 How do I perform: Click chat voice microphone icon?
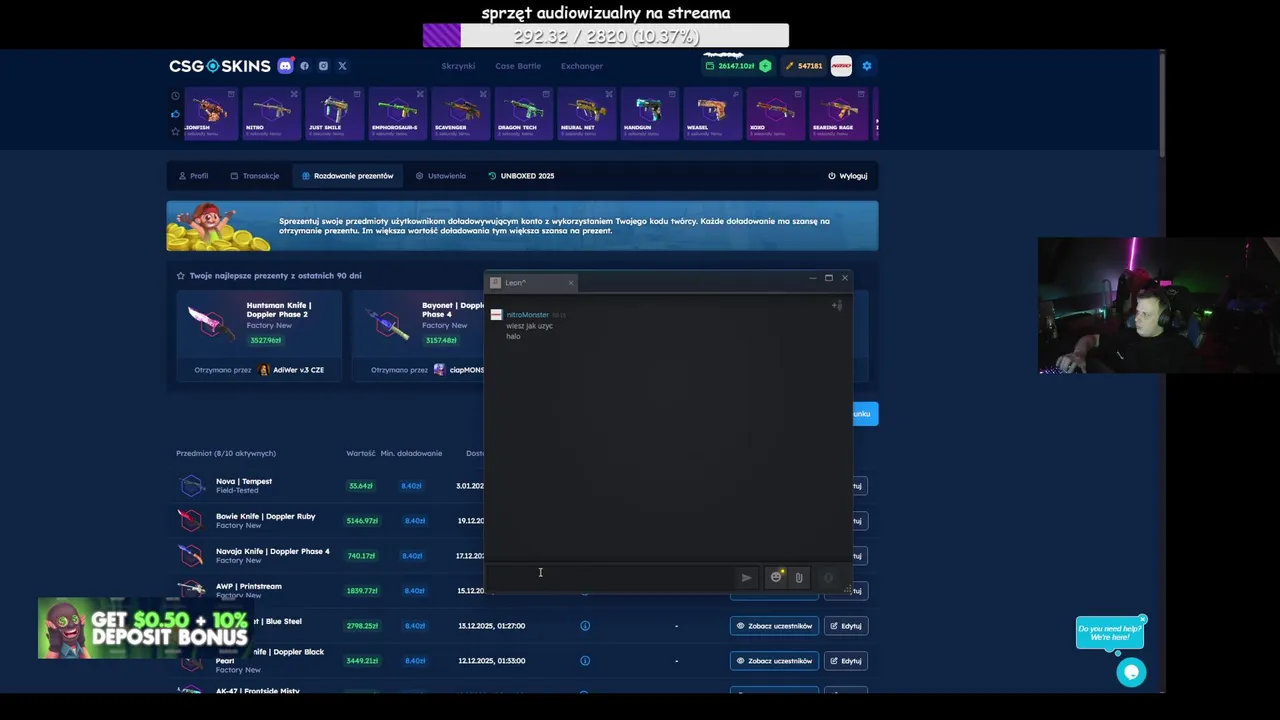[x=828, y=577]
